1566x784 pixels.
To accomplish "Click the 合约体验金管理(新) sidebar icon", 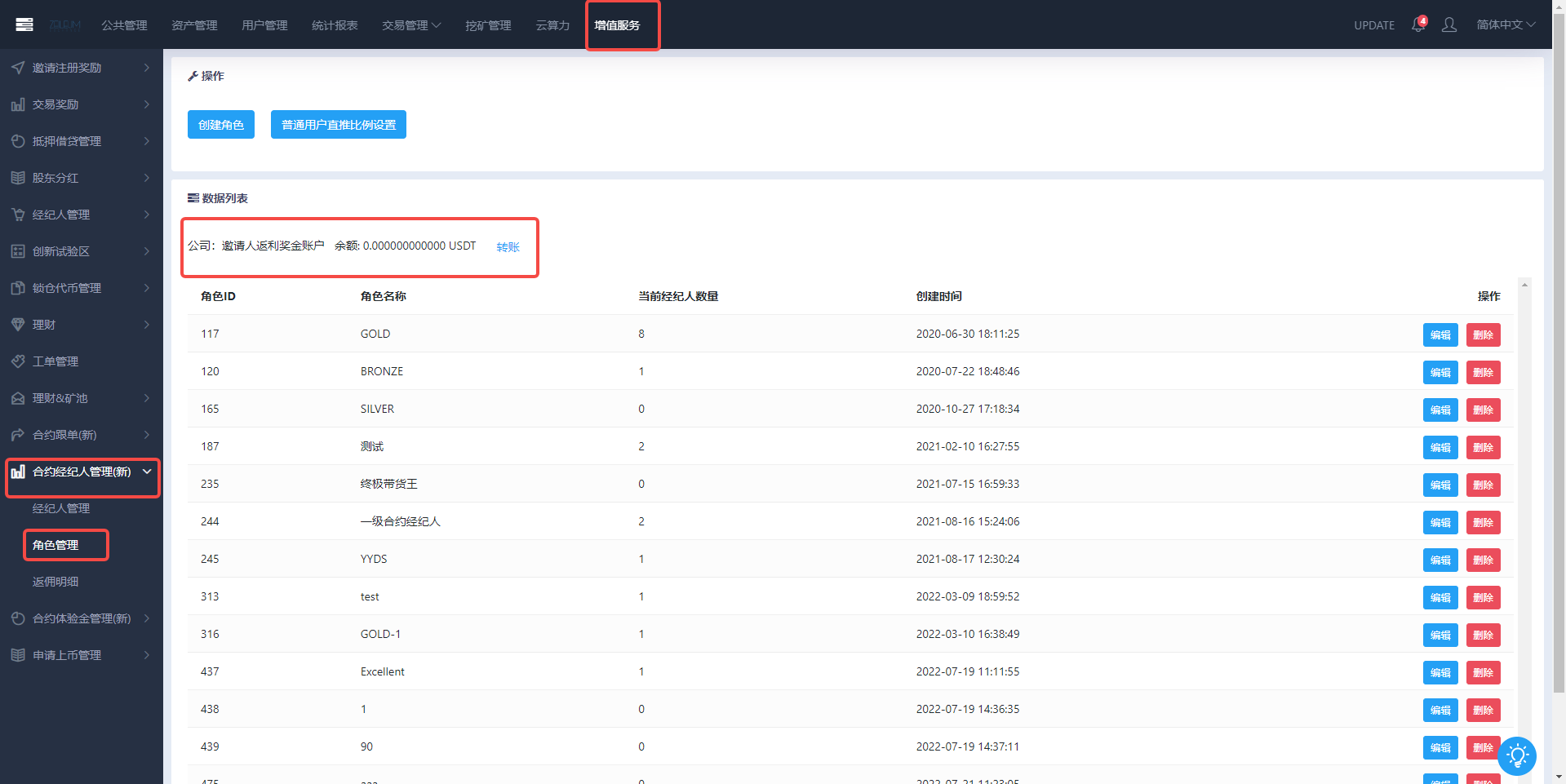I will (x=18, y=618).
